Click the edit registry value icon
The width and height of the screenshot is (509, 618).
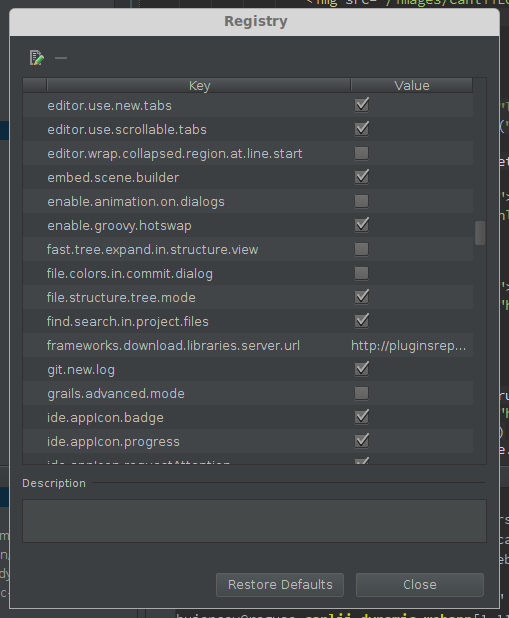coord(37,58)
